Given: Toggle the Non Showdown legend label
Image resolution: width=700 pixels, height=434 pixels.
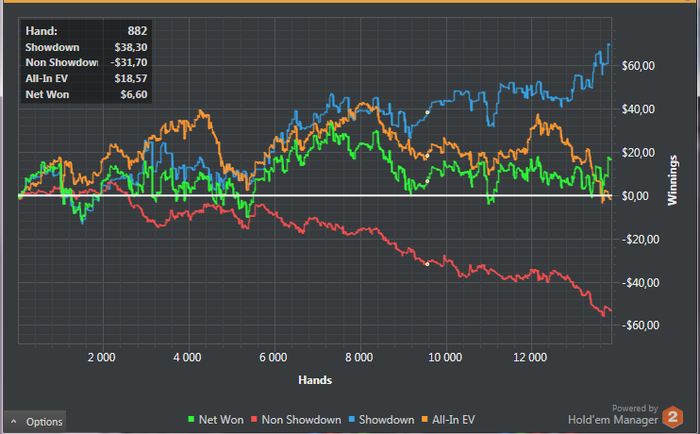Looking at the screenshot, I should coord(301,420).
